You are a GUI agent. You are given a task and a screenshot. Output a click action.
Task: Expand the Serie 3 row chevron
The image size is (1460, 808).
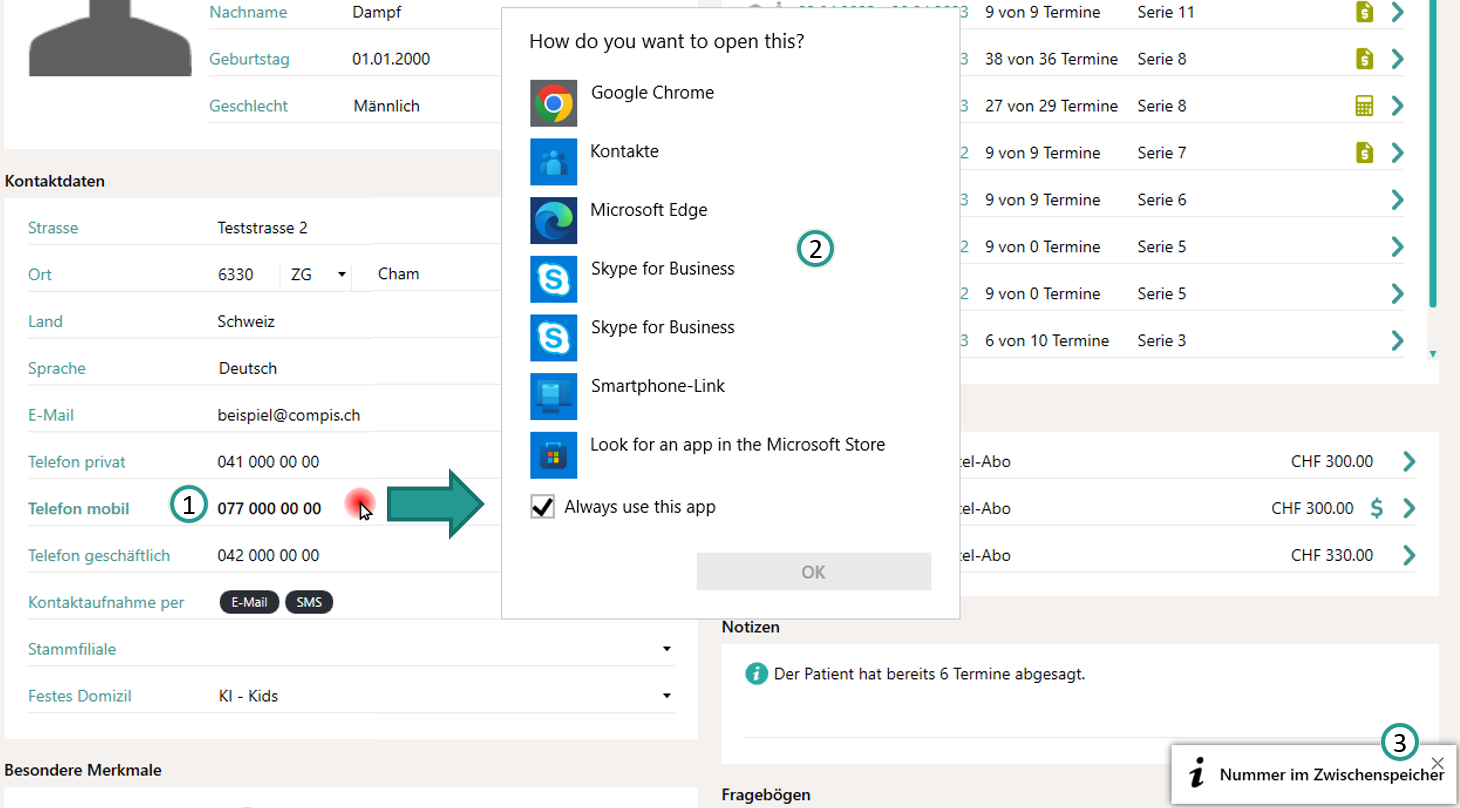(1398, 341)
